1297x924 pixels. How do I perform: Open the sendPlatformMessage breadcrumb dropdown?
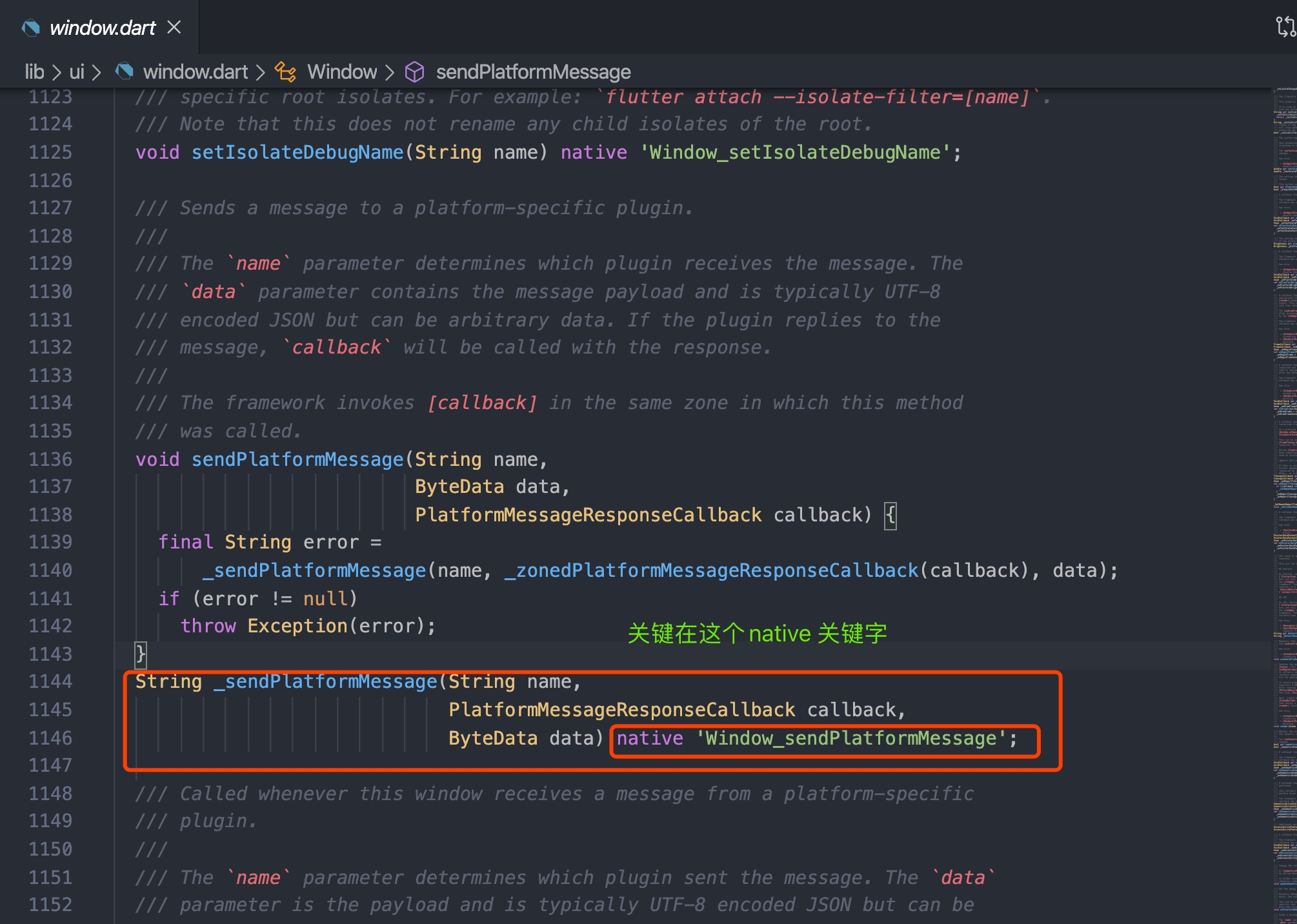(x=533, y=72)
